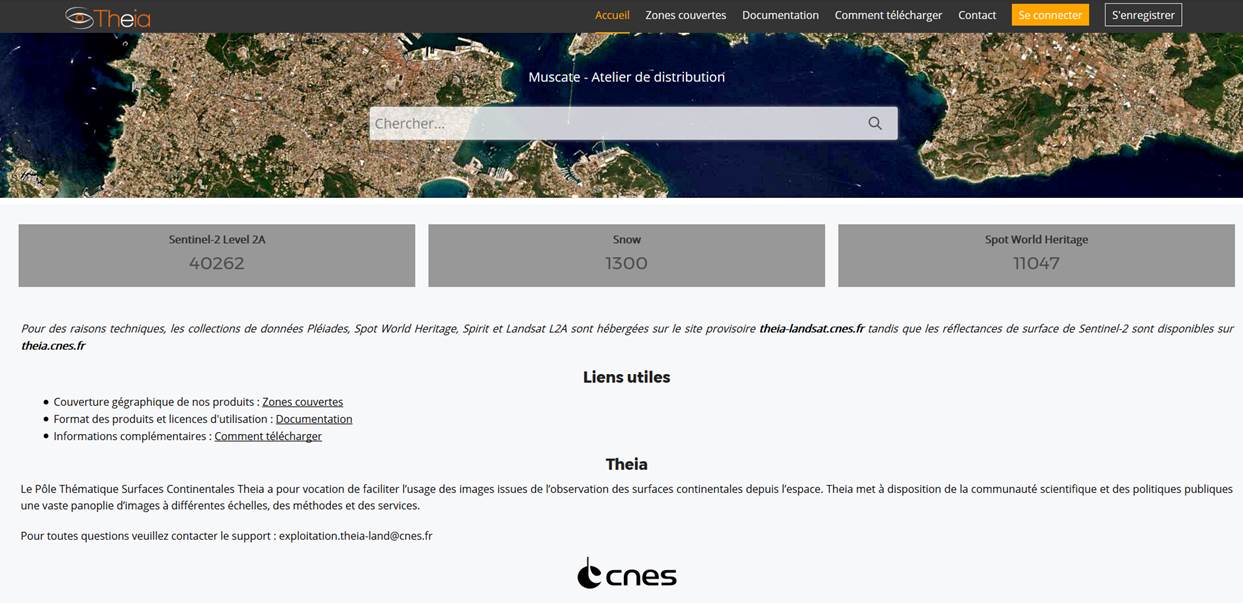Open the Contact menu item
This screenshot has height=603, width=1243.
coord(977,15)
